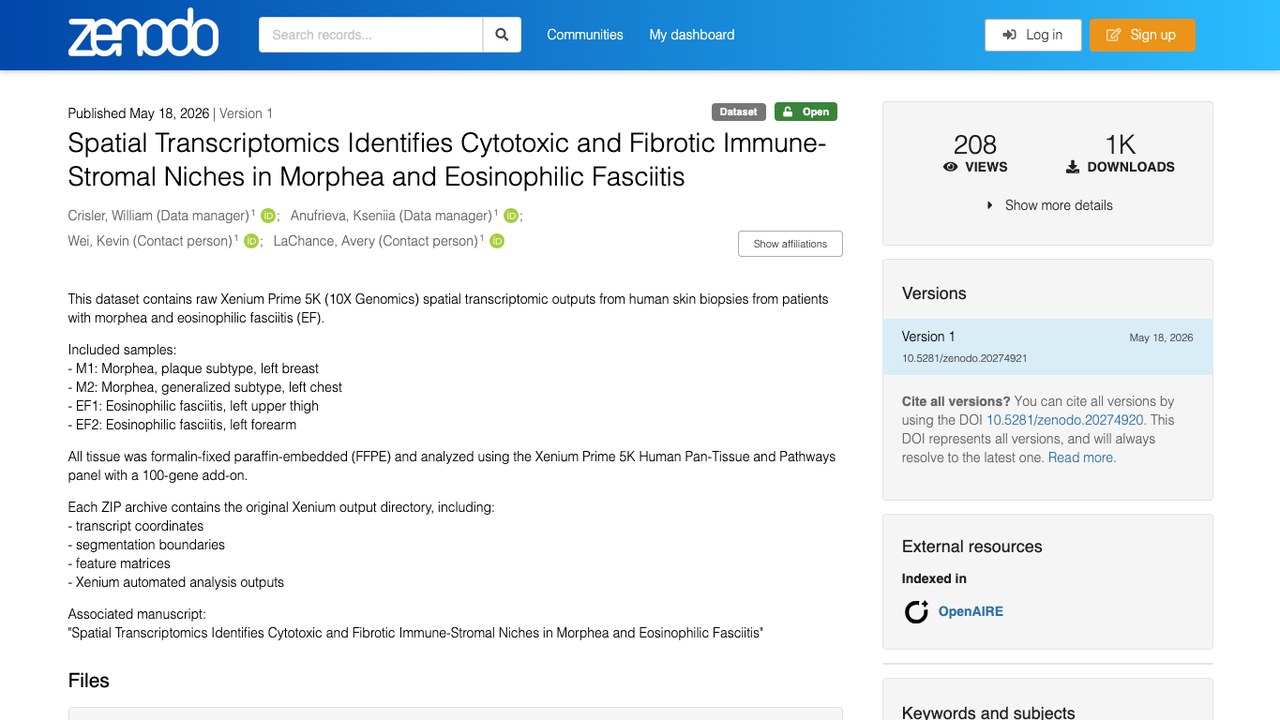Click the 'segmentation boundaries' list line
This screenshot has width=1280, height=720.
(146, 545)
